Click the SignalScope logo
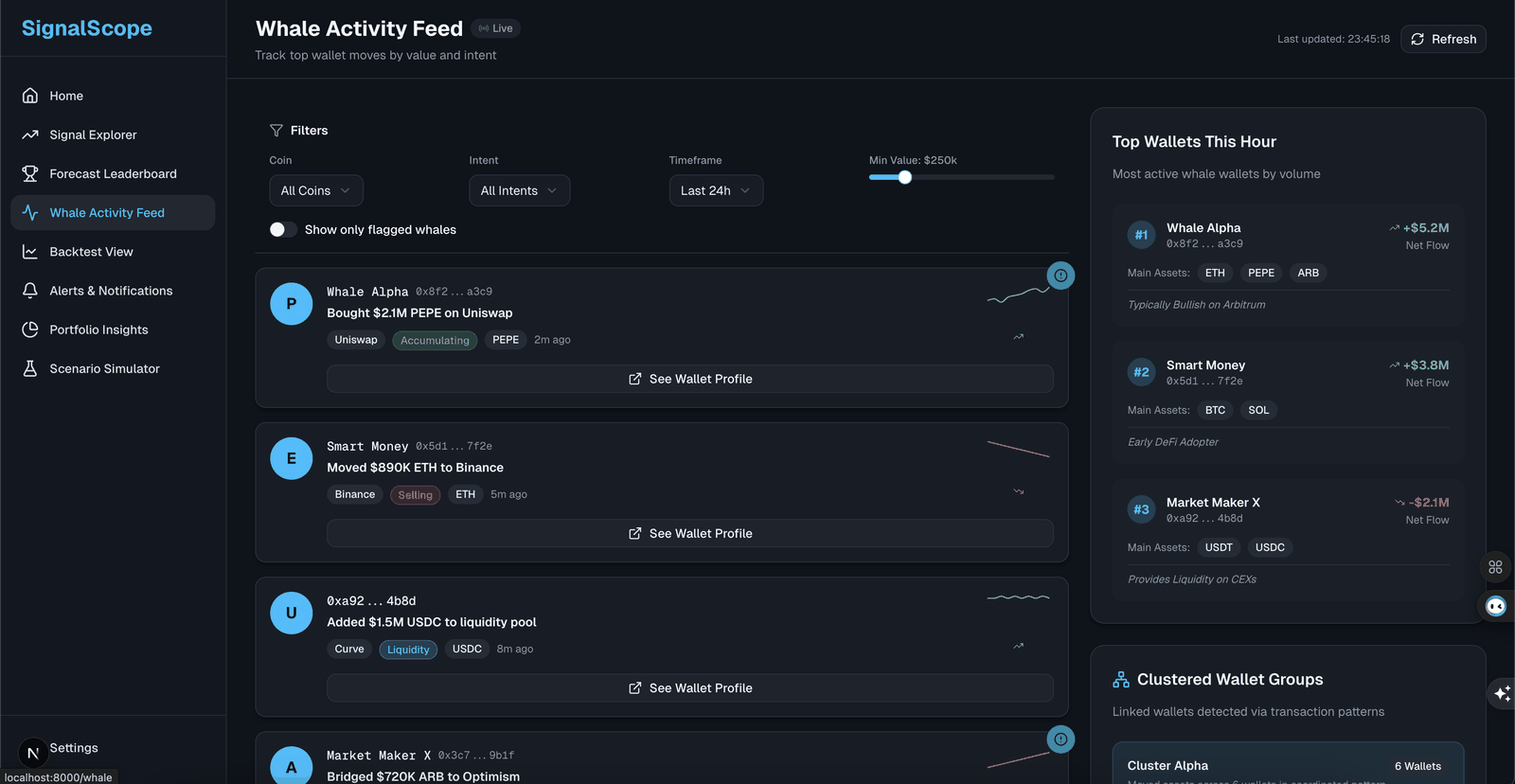1515x784 pixels. 87,28
